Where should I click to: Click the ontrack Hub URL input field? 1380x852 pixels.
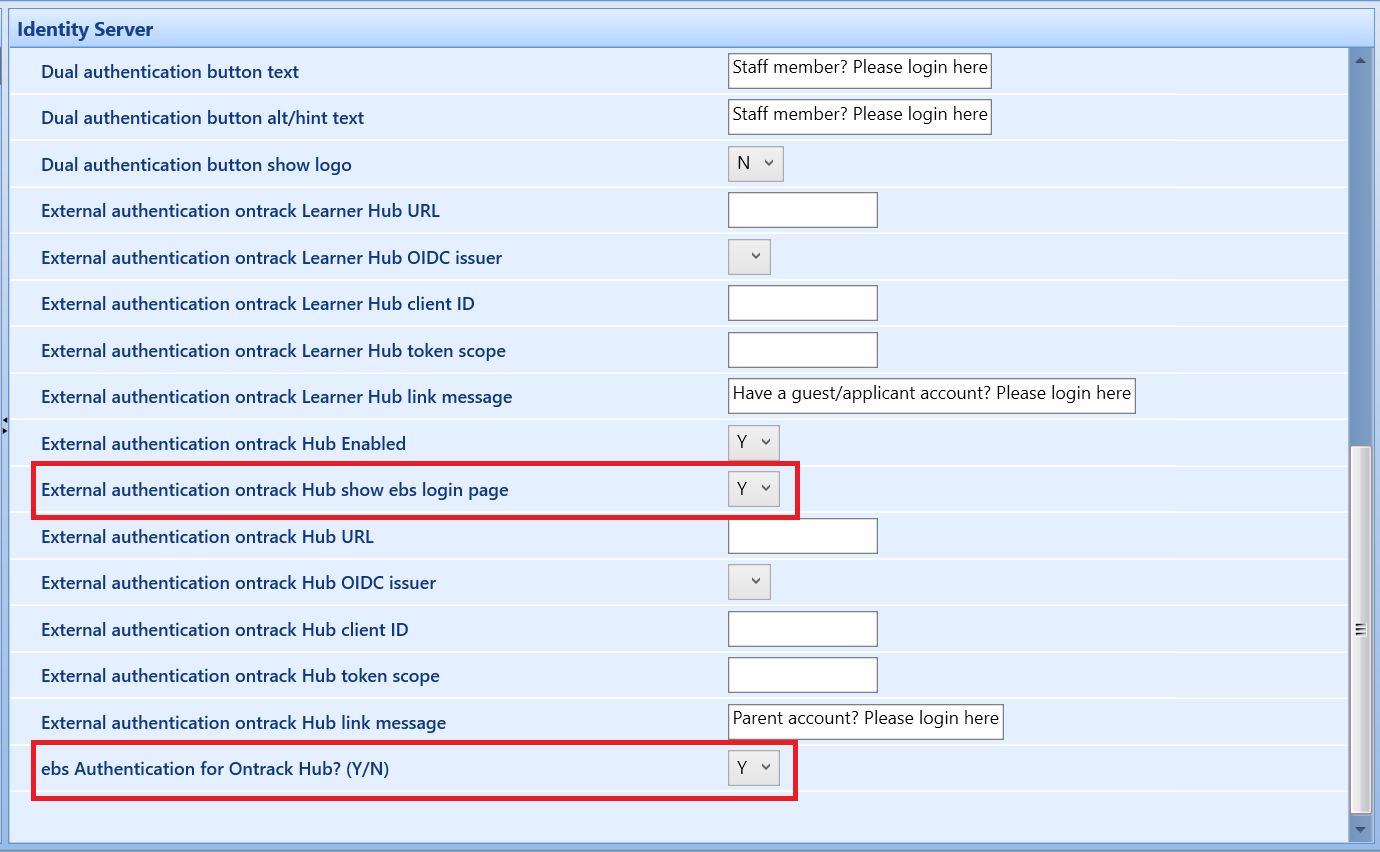[802, 536]
